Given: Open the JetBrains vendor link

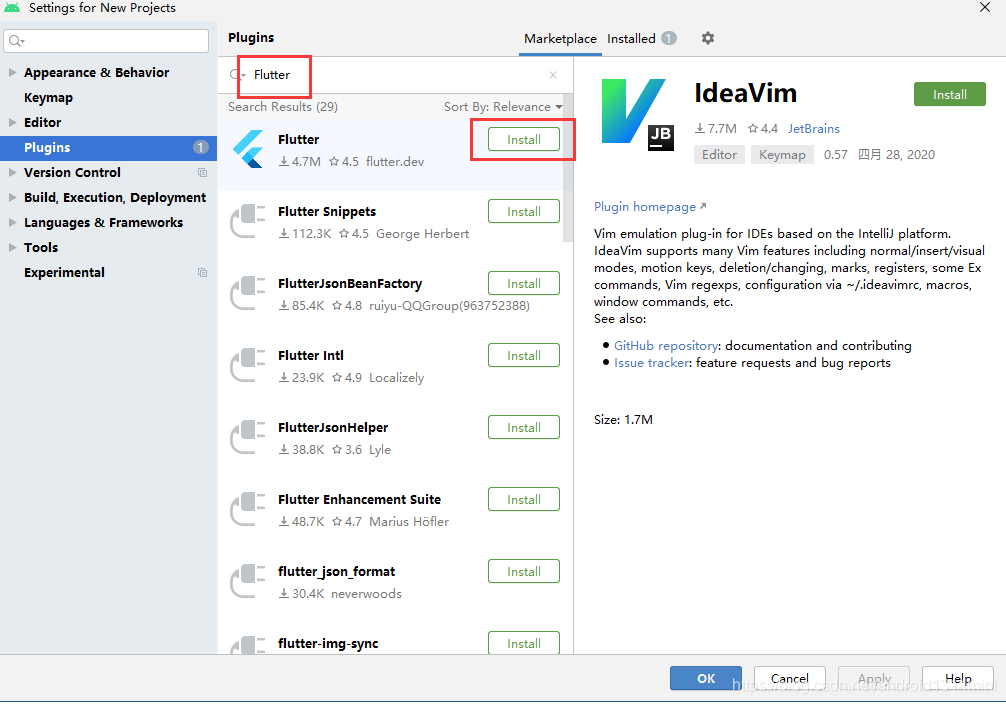Looking at the screenshot, I should pyautogui.click(x=814, y=128).
